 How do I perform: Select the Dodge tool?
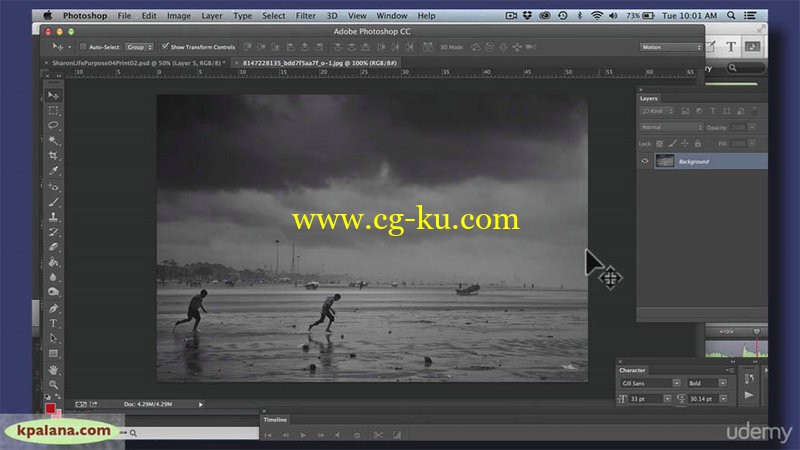click(53, 292)
